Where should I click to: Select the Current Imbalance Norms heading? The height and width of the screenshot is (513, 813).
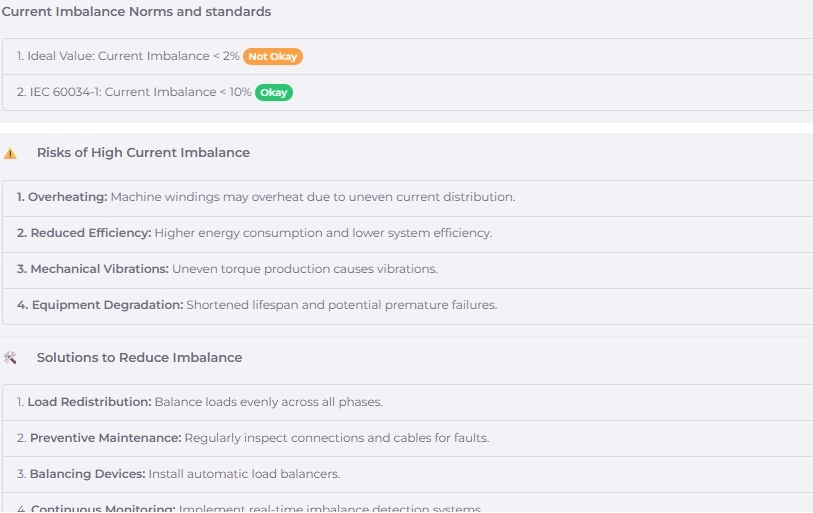136,12
